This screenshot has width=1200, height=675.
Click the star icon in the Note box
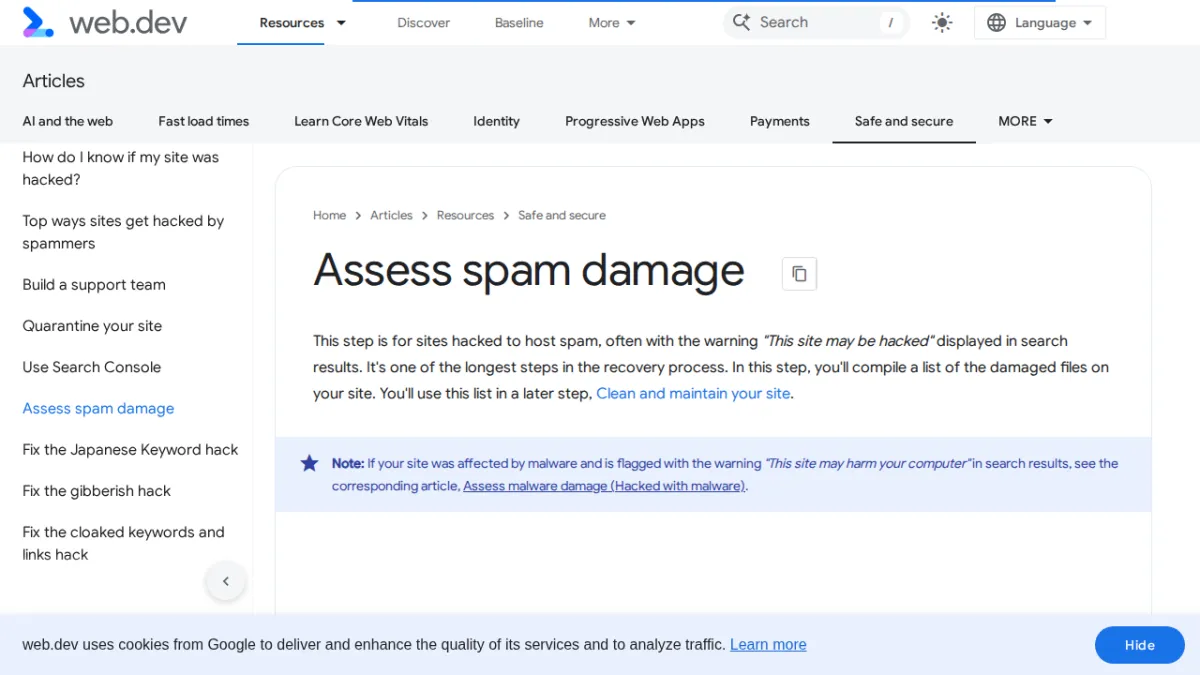coord(310,463)
